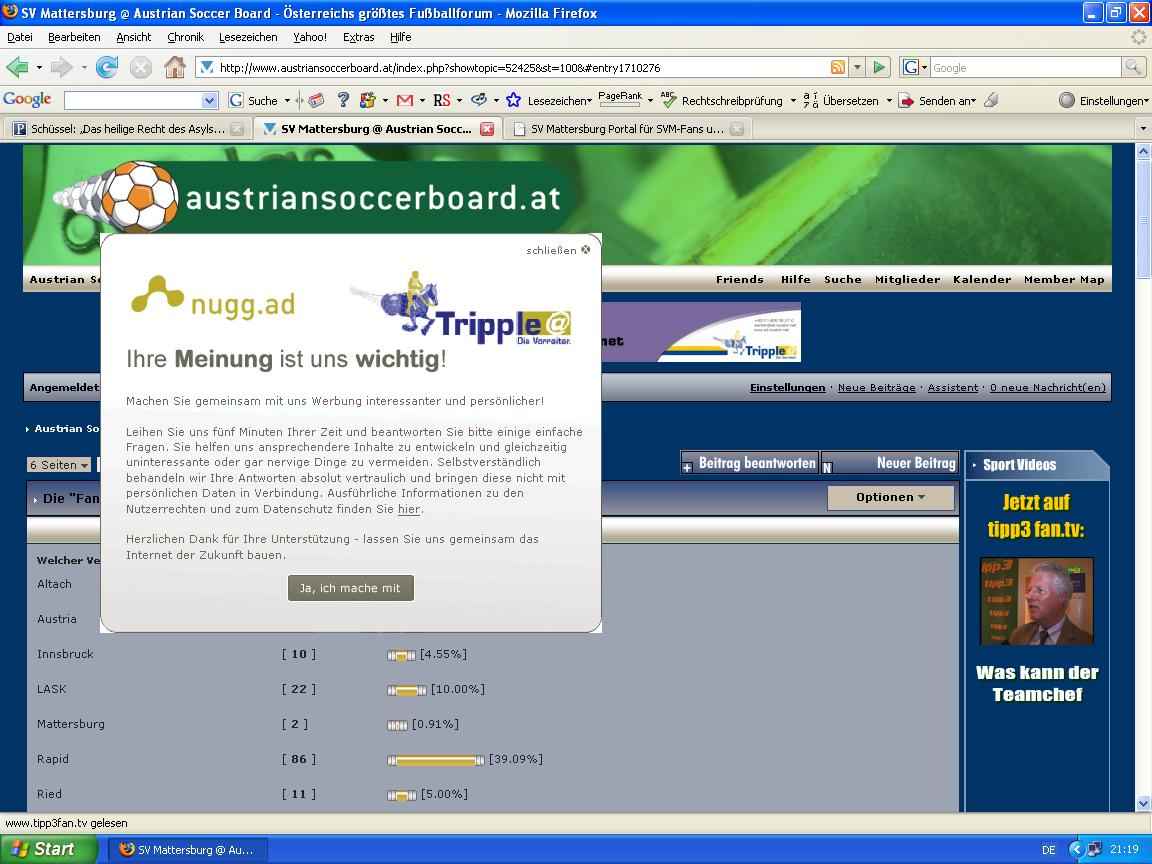Switch to the Schüssel tab
The width and height of the screenshot is (1152, 864).
[x=128, y=129]
